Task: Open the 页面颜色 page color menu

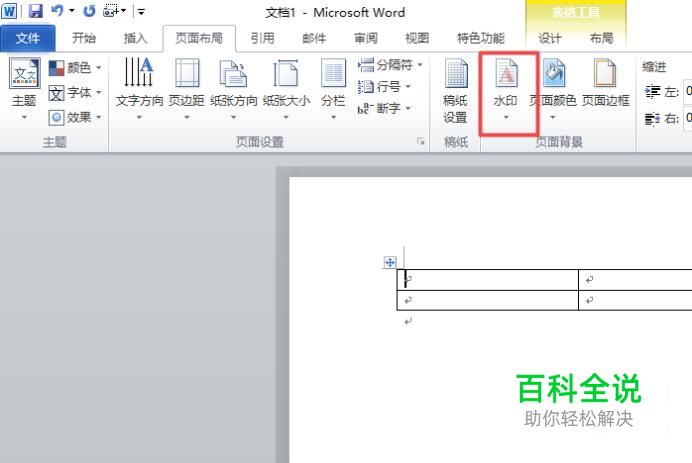Action: [553, 88]
